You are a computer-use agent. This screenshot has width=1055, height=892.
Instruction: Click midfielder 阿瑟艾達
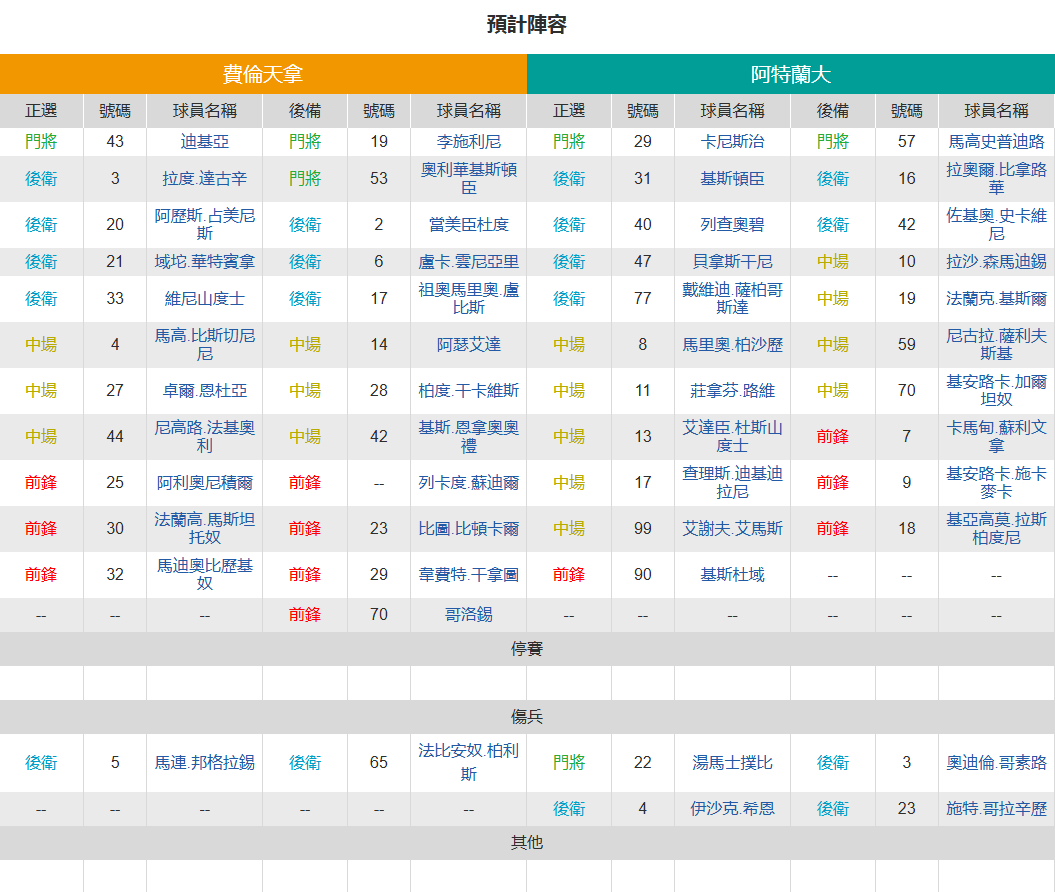[x=468, y=345]
